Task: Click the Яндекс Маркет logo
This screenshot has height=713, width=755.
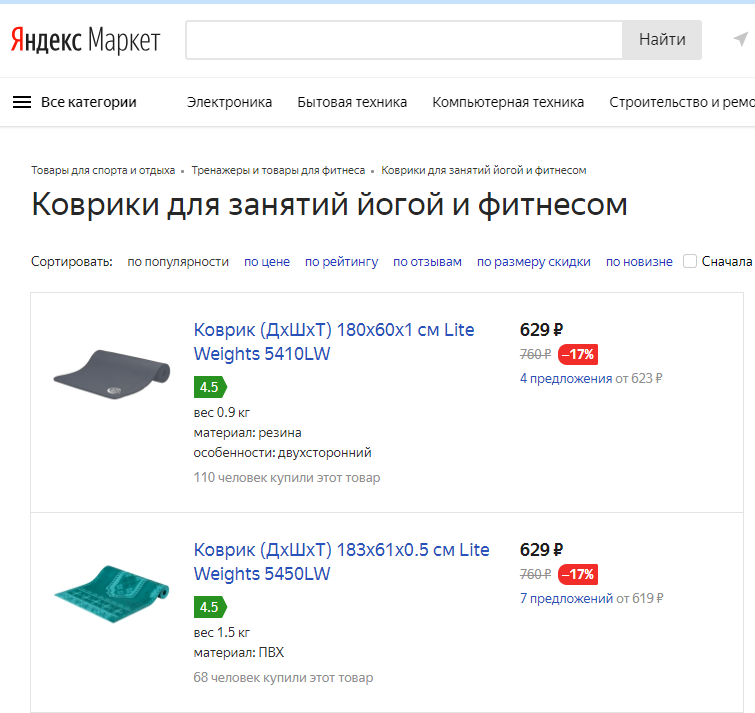Action: 85,40
